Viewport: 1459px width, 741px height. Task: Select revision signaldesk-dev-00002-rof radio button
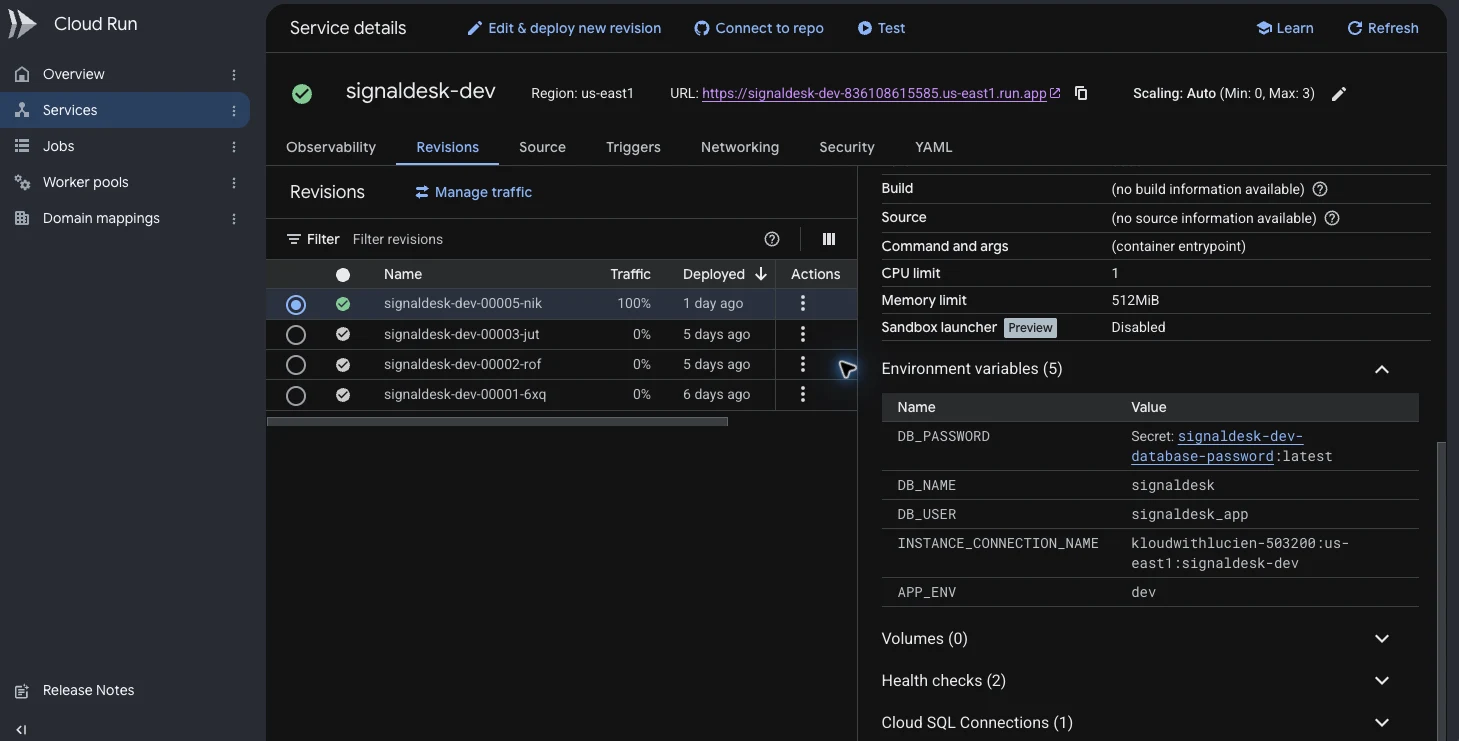(296, 364)
